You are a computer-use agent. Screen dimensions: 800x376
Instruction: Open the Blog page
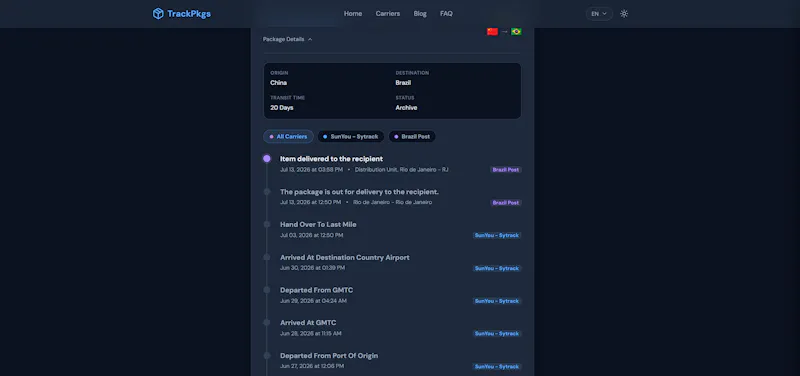click(420, 14)
